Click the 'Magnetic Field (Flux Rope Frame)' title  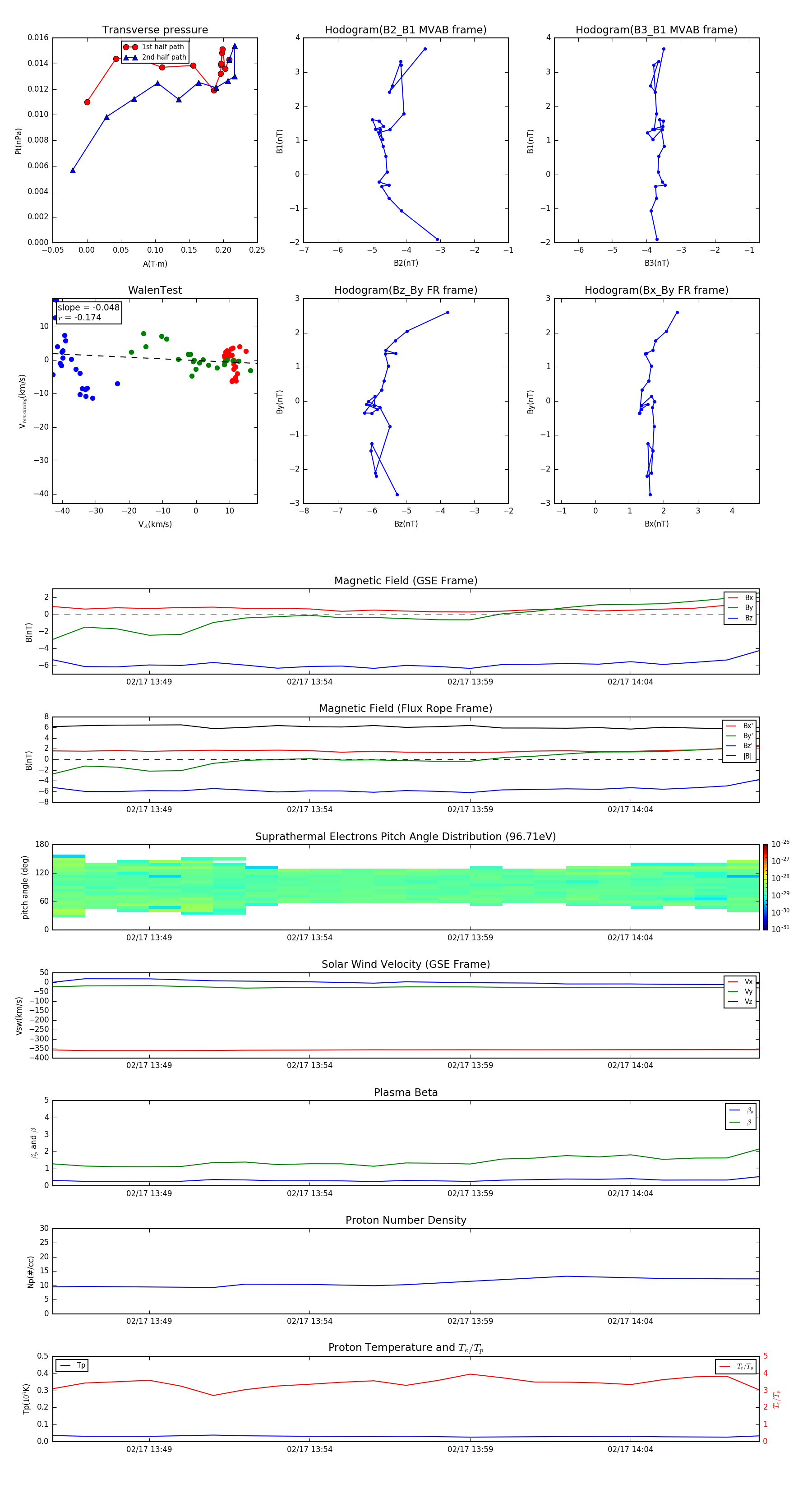406,708
